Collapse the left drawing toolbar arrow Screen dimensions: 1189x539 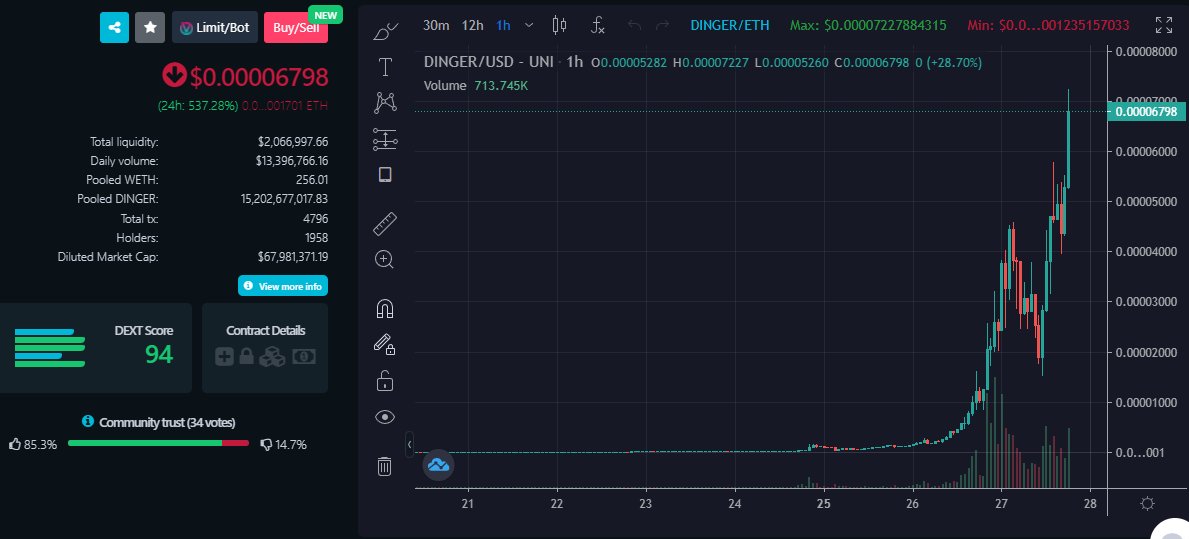409,444
